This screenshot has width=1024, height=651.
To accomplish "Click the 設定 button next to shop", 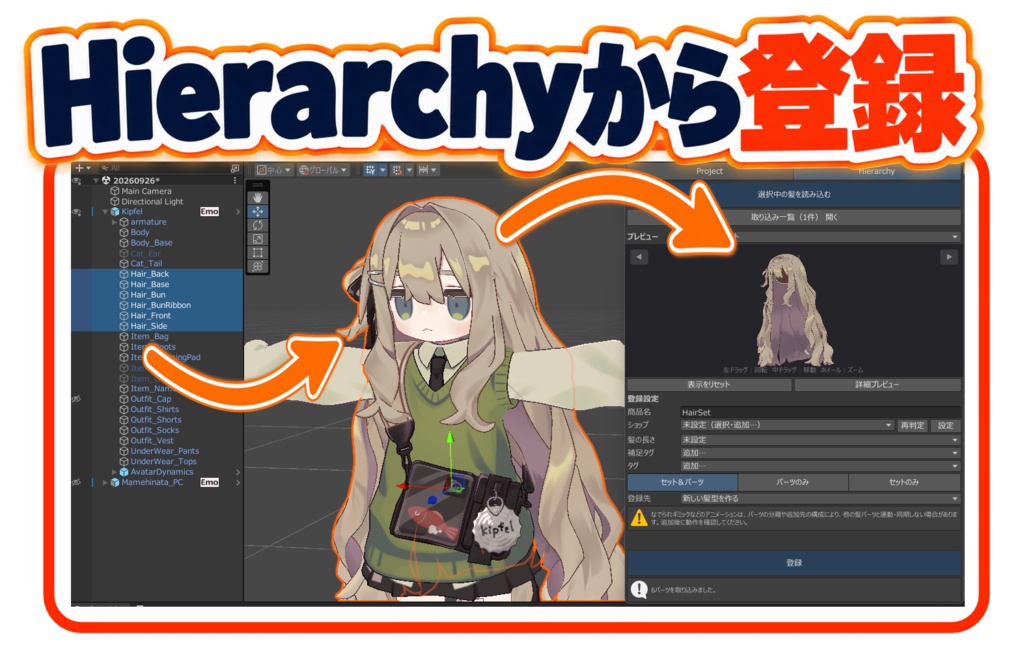I will click(946, 425).
